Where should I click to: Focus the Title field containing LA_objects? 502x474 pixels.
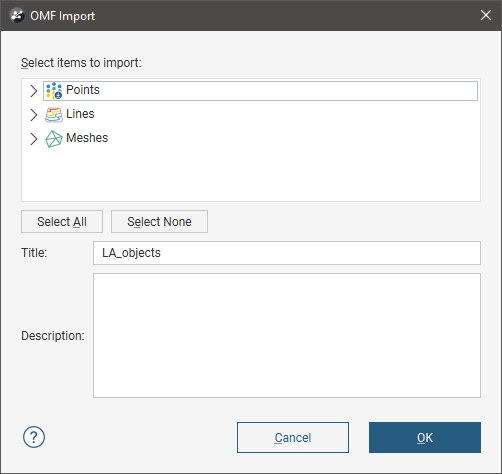287,253
